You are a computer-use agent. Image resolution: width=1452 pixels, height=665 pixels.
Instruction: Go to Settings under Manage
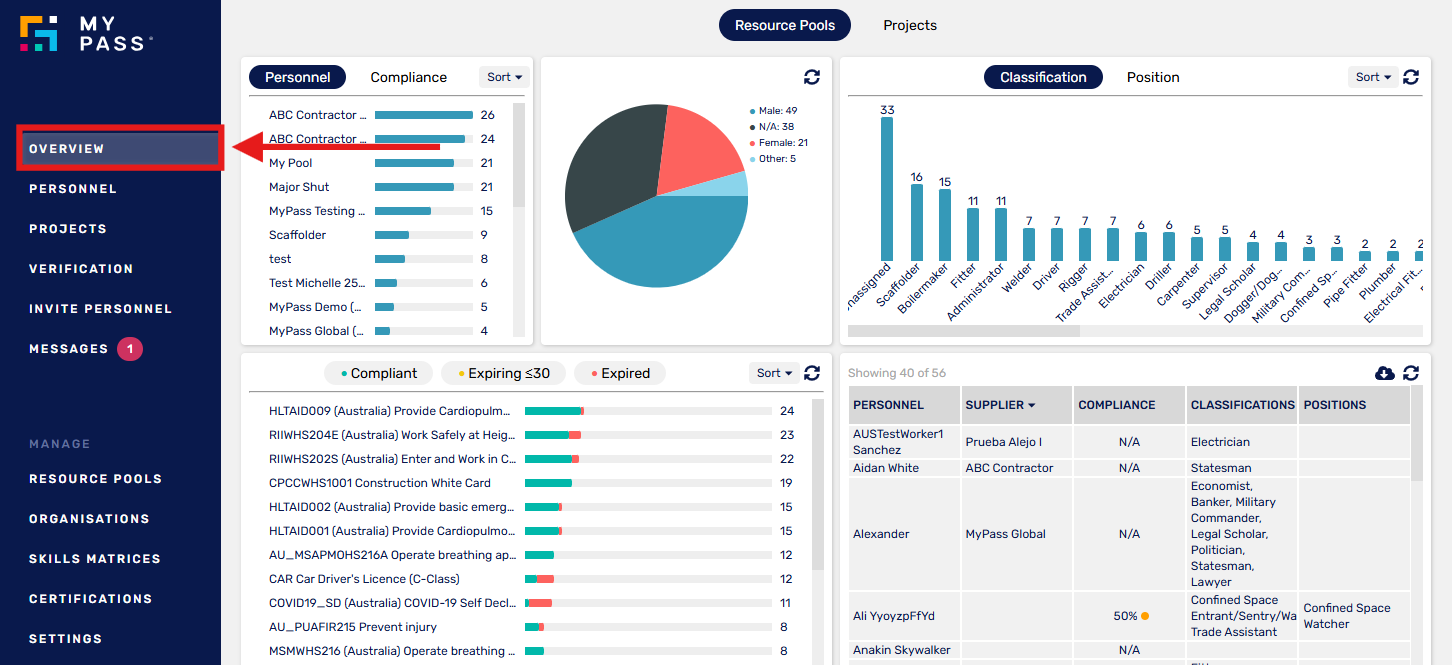66,639
